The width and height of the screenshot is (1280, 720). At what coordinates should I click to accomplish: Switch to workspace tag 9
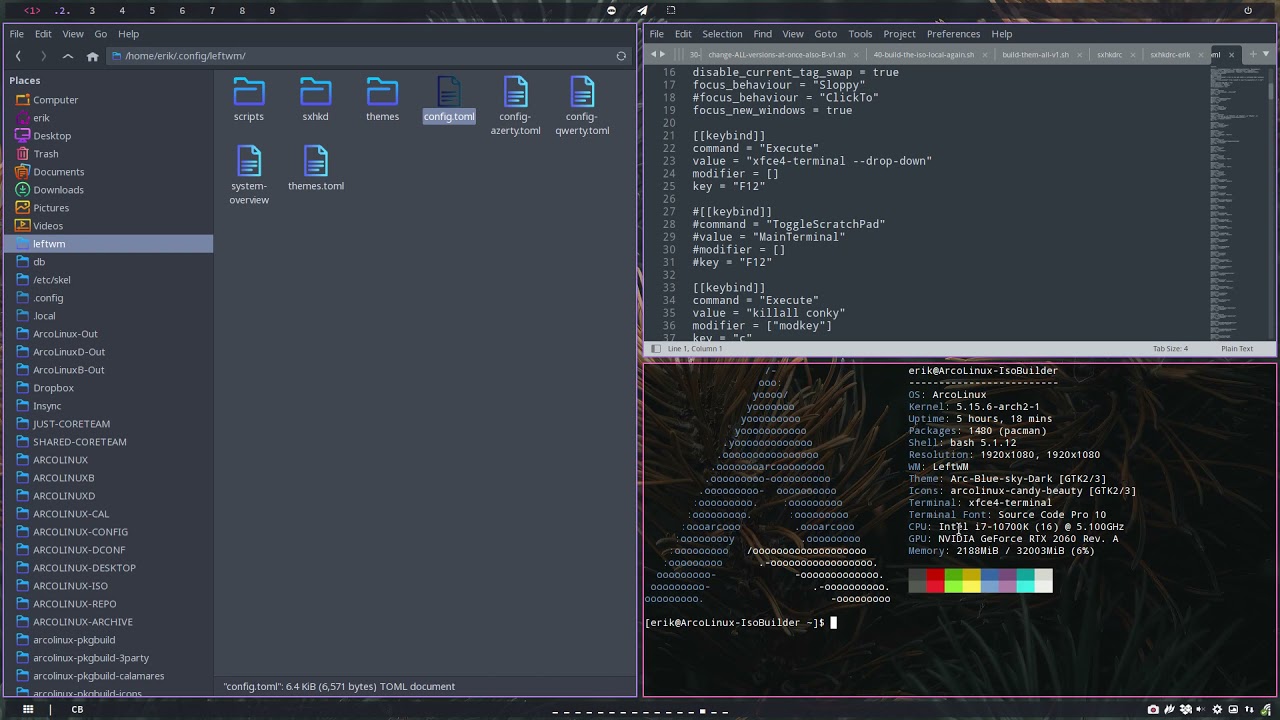point(272,10)
